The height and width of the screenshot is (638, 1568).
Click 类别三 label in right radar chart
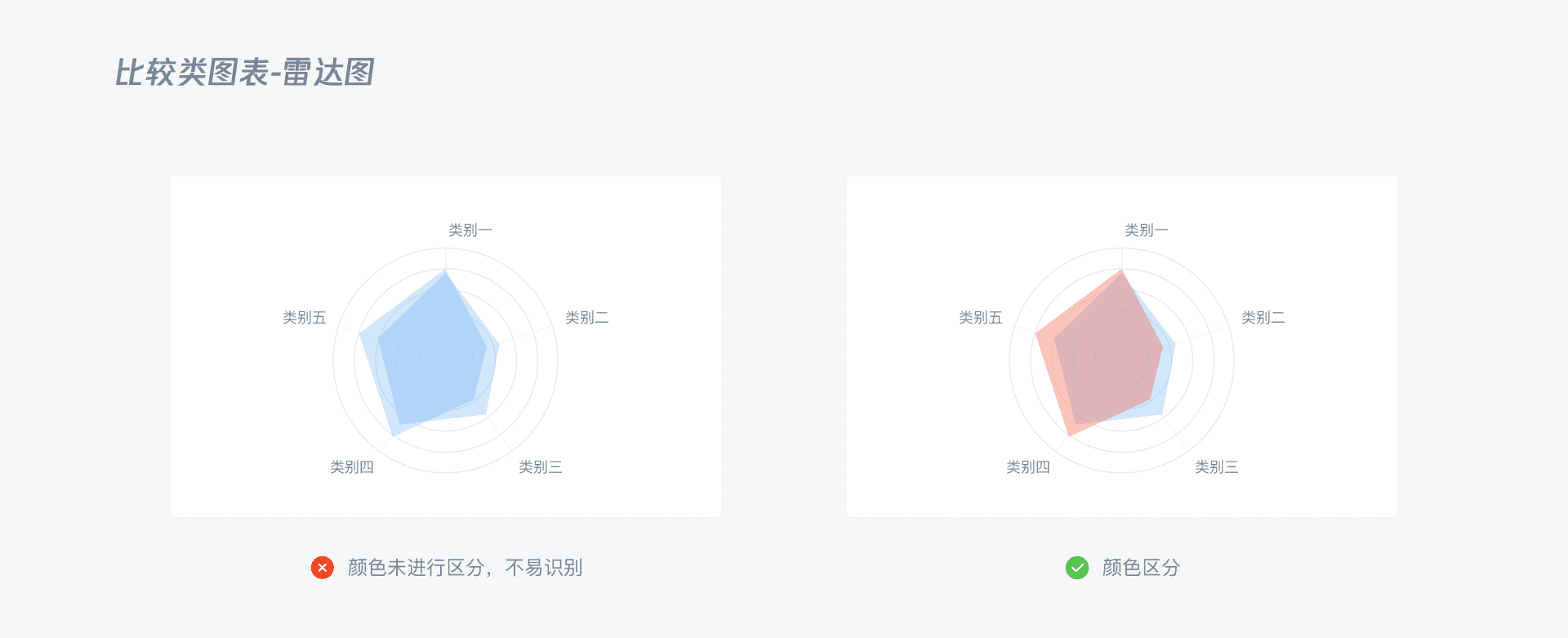1217,467
